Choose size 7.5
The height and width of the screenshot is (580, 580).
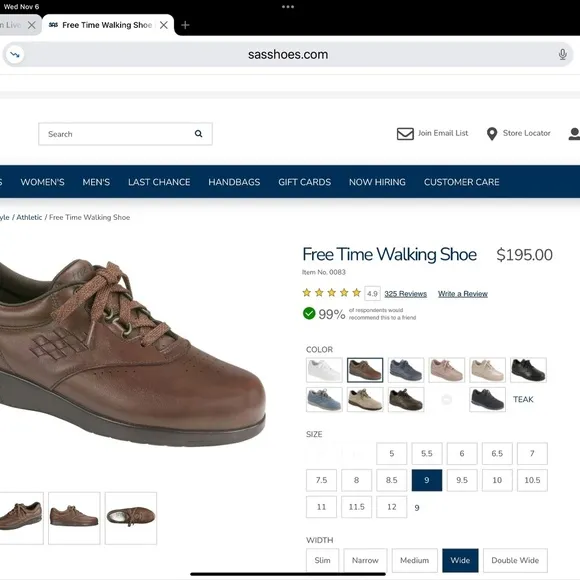(x=321, y=480)
